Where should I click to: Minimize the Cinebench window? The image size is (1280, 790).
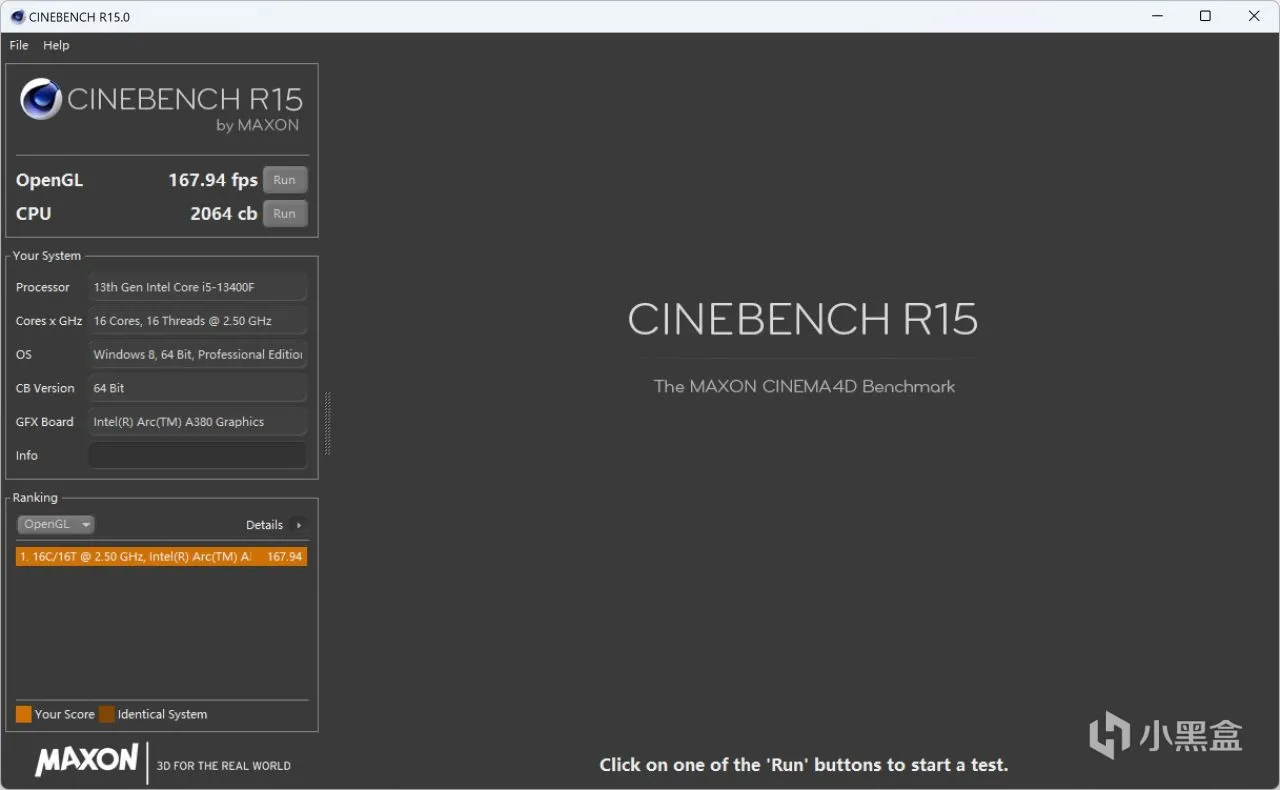(1157, 16)
